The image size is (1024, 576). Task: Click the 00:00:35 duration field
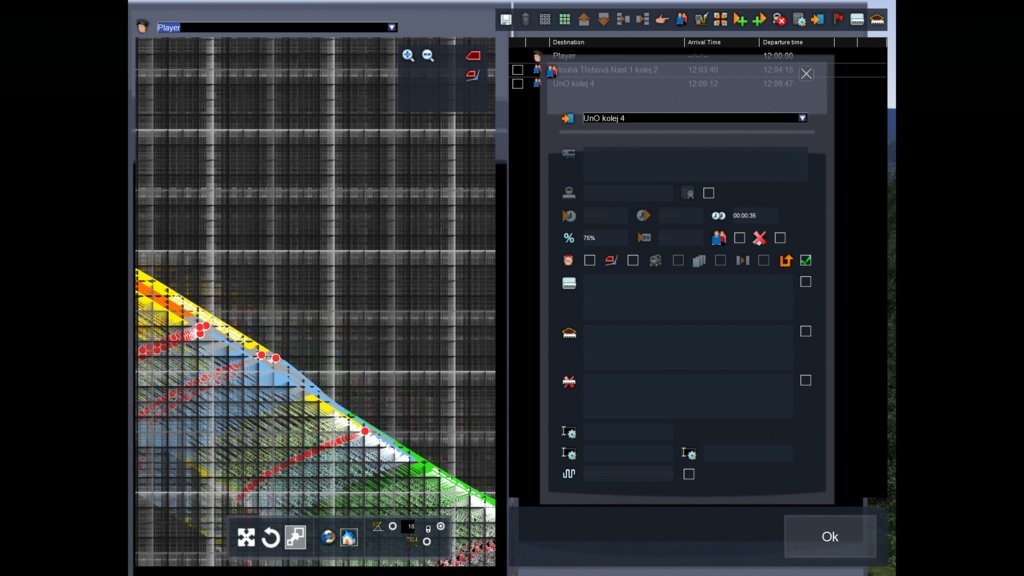click(755, 216)
